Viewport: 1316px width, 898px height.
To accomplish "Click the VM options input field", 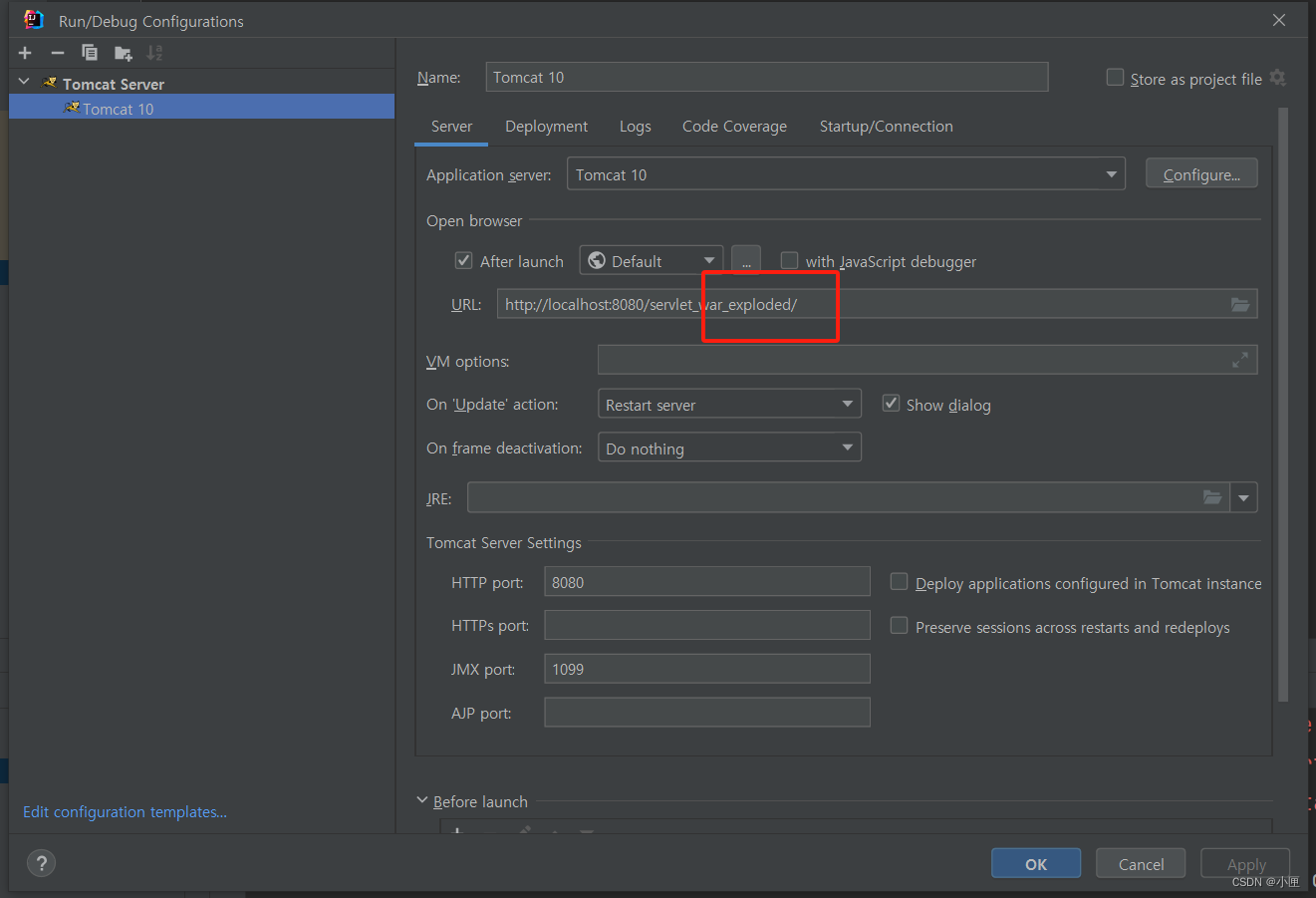I will click(x=927, y=360).
